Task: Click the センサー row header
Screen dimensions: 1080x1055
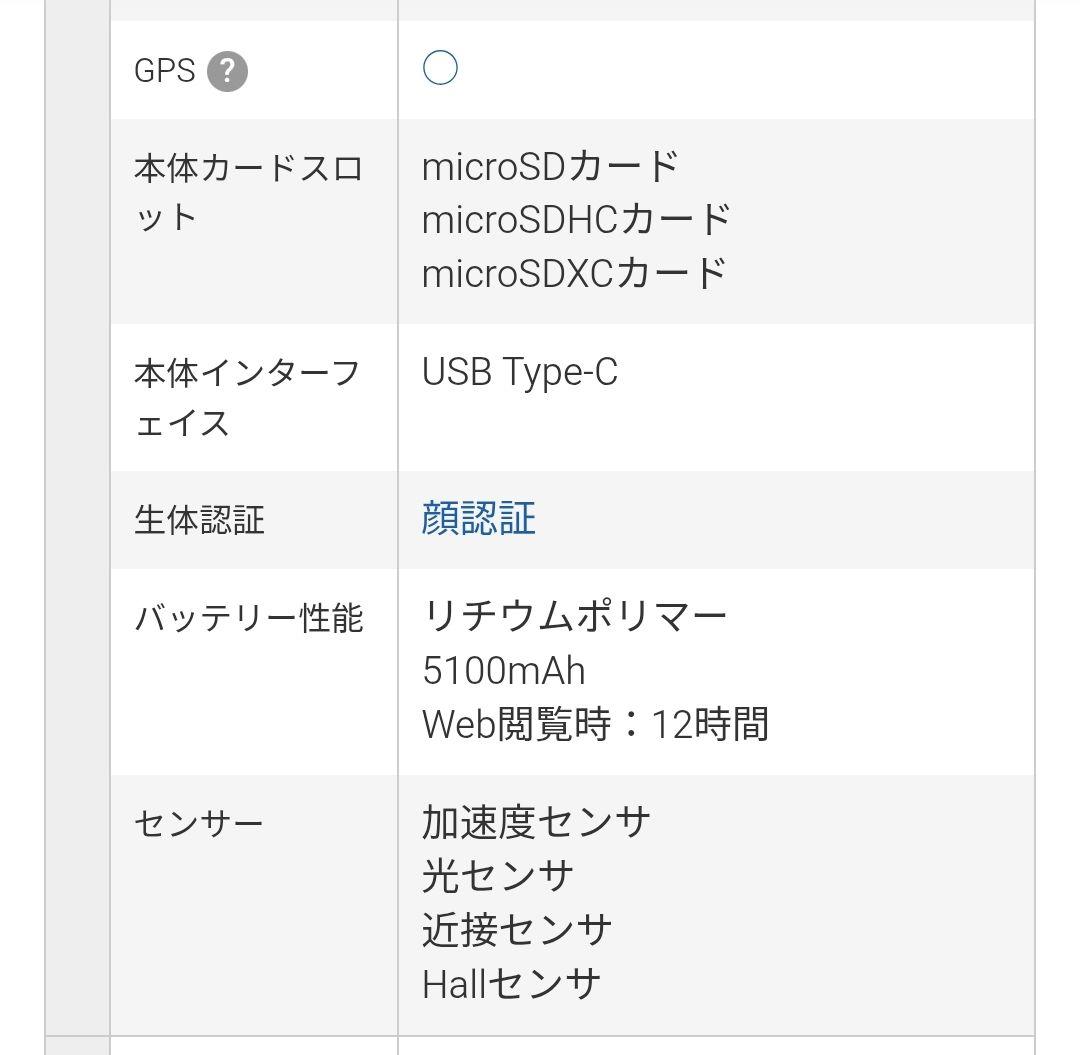Action: click(185, 821)
